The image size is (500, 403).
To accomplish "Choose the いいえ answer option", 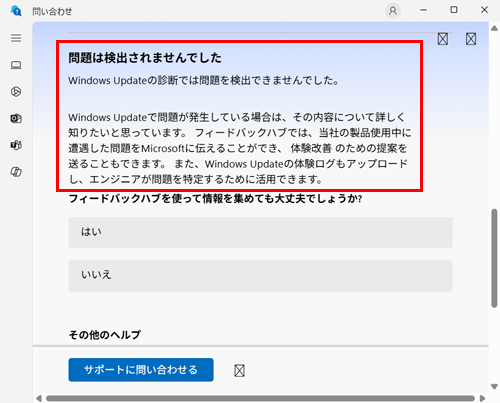I will [261, 276].
